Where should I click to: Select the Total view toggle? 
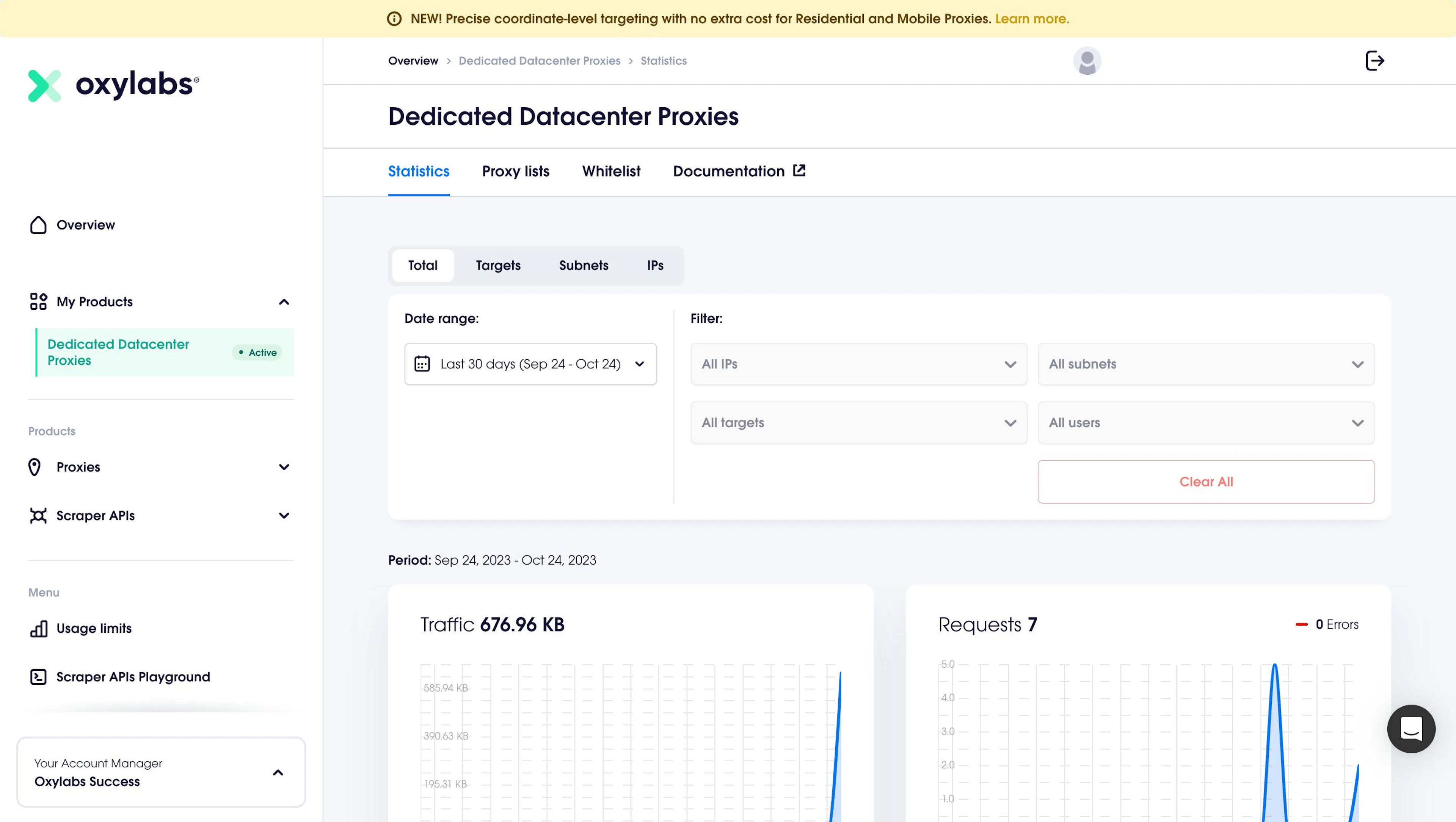coord(423,266)
